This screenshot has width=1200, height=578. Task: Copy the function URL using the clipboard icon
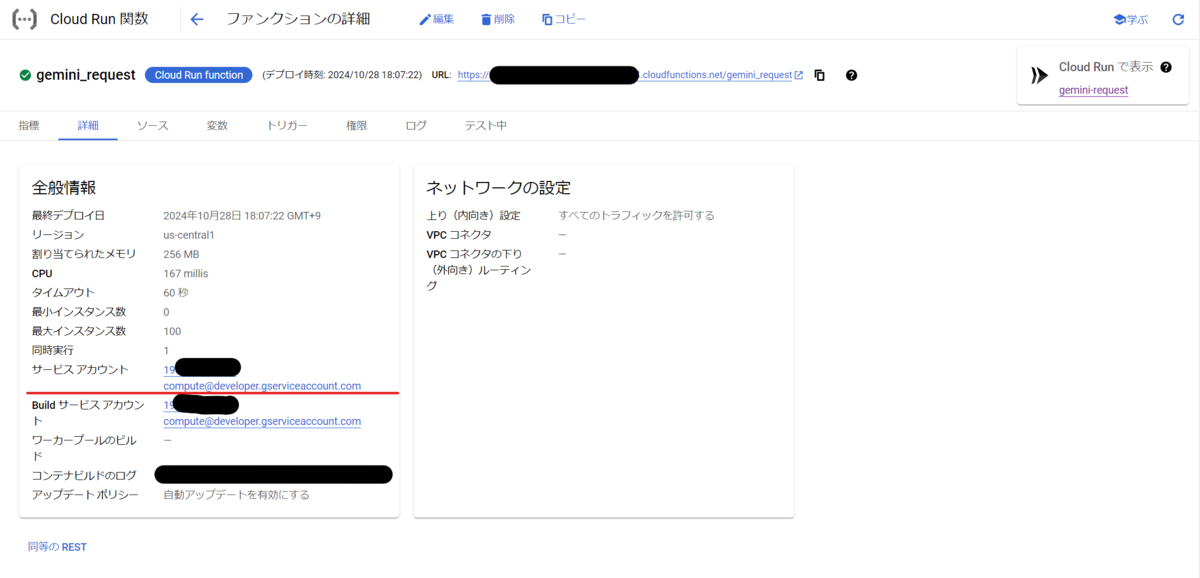(819, 75)
